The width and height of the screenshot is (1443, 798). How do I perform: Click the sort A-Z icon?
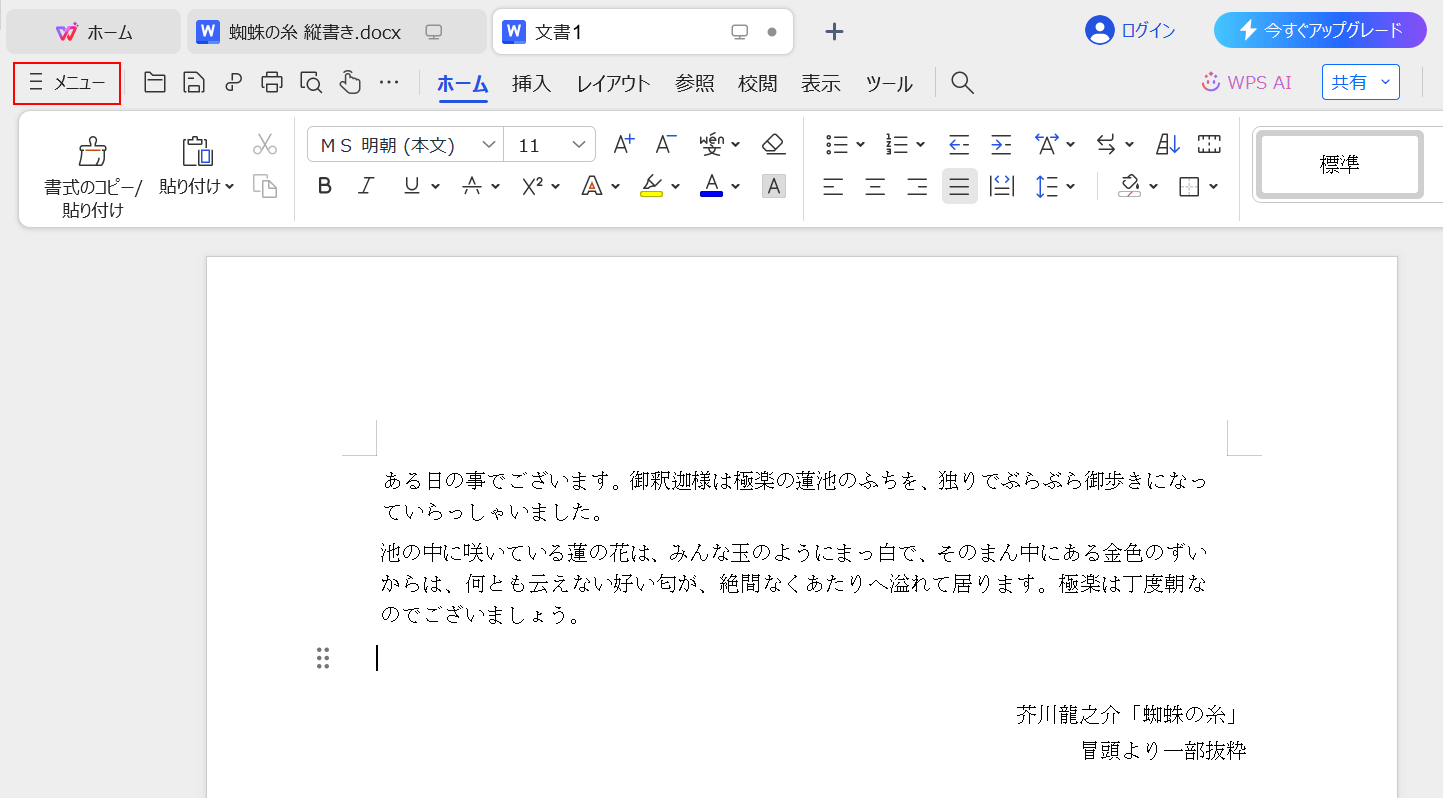click(1168, 145)
